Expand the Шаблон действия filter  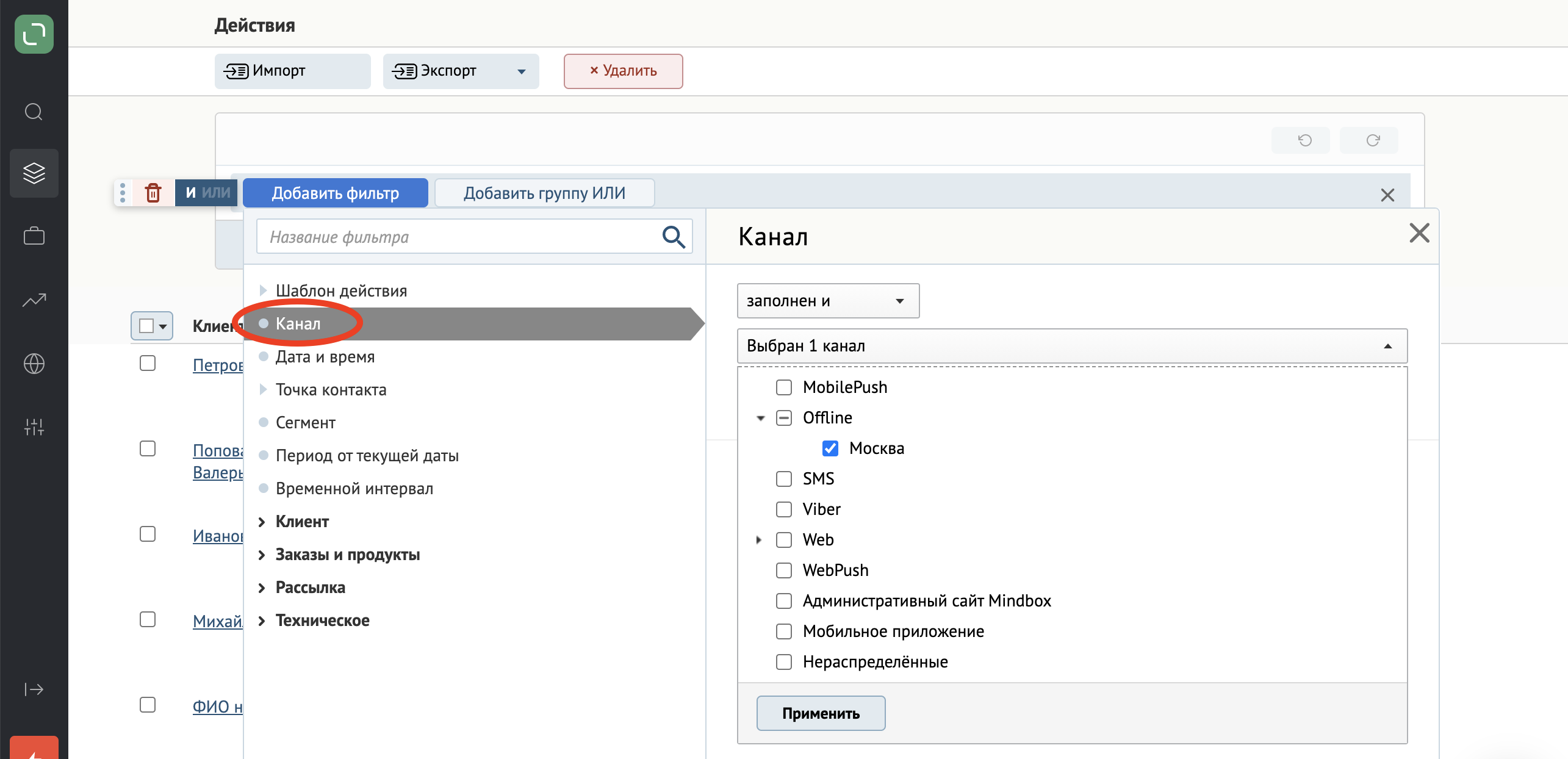pos(263,290)
